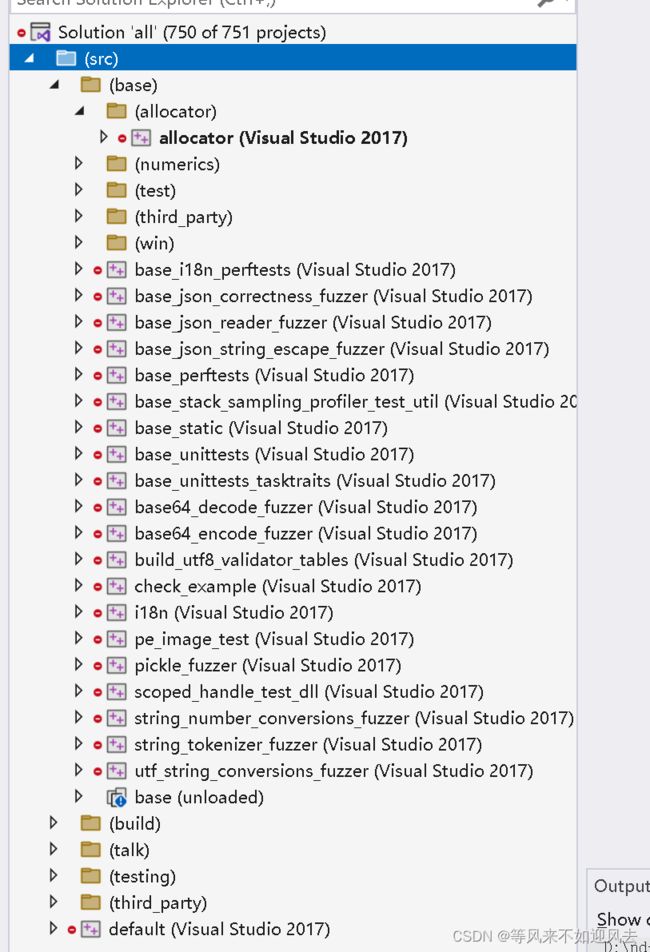Collapse the (allocator) folder node
This screenshot has width=650, height=952.
tap(80, 111)
